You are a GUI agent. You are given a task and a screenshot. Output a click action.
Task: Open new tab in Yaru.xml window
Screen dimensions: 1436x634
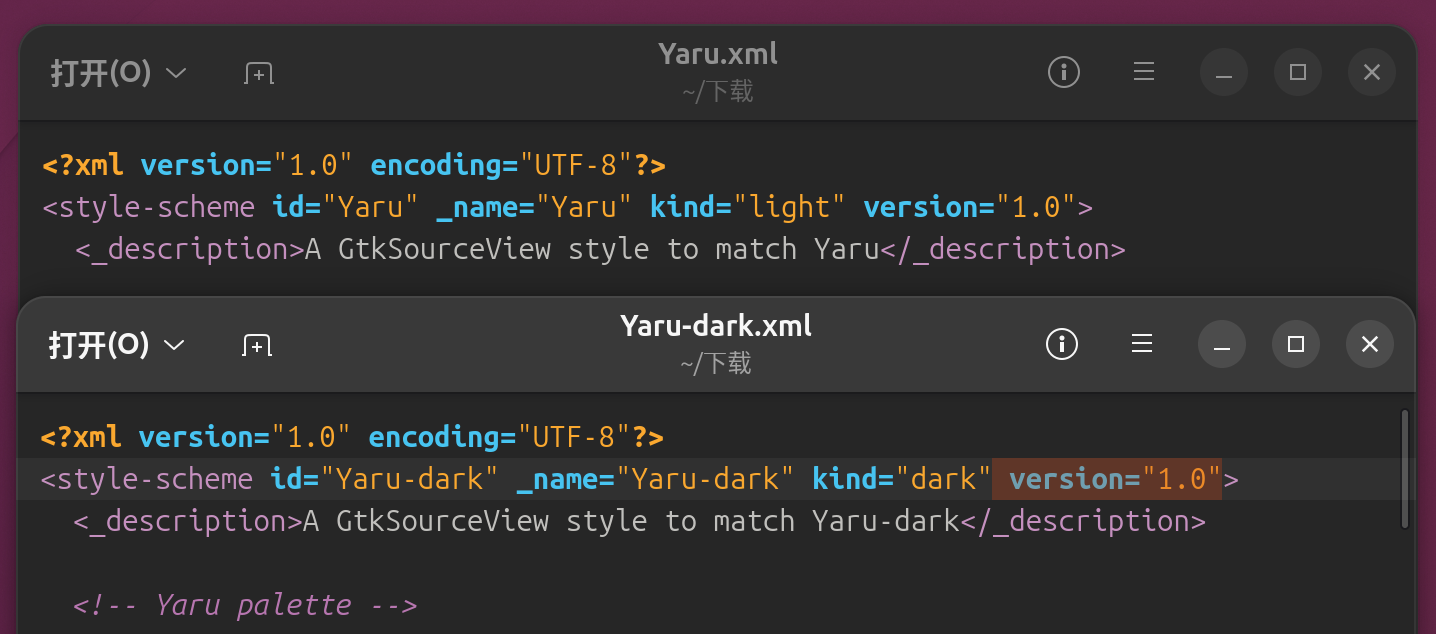(259, 73)
